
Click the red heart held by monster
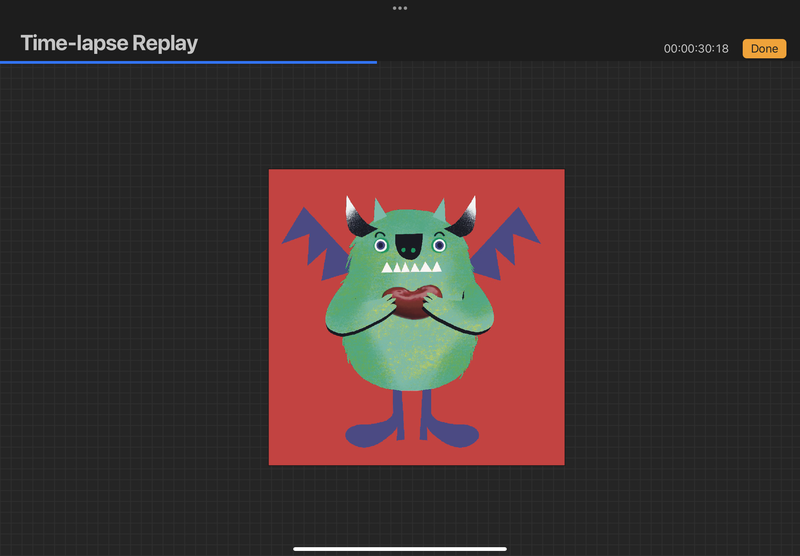click(x=410, y=300)
